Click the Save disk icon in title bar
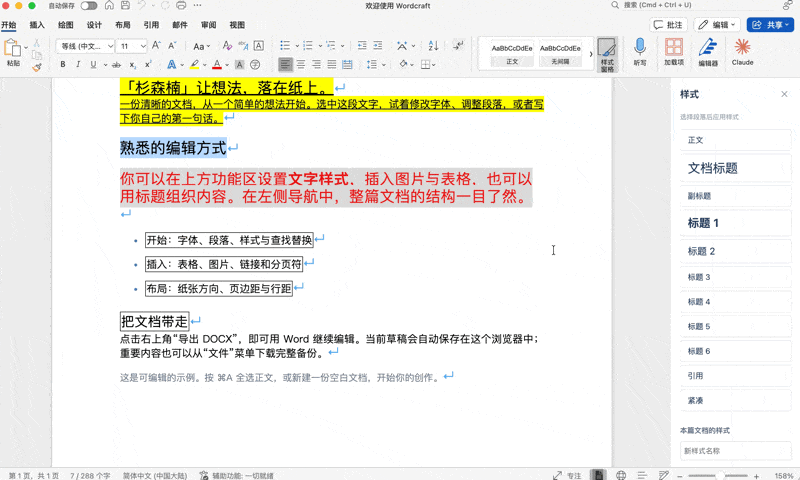 (125, 6)
